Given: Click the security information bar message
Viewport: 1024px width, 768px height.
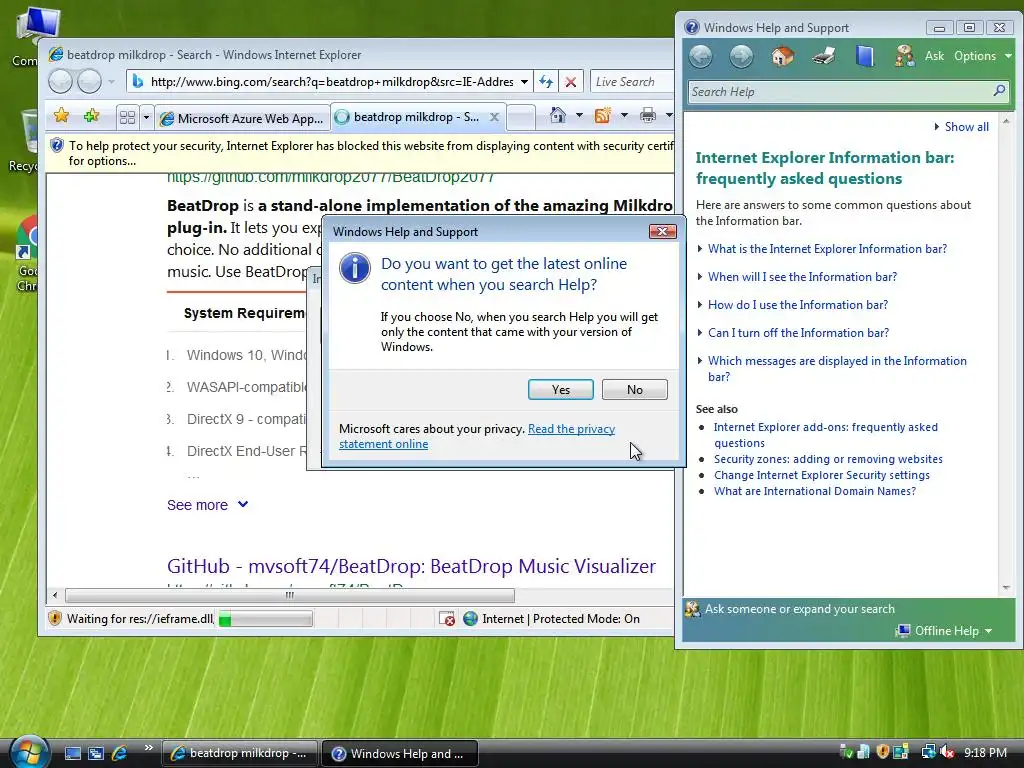Looking at the screenshot, I should click(x=371, y=153).
